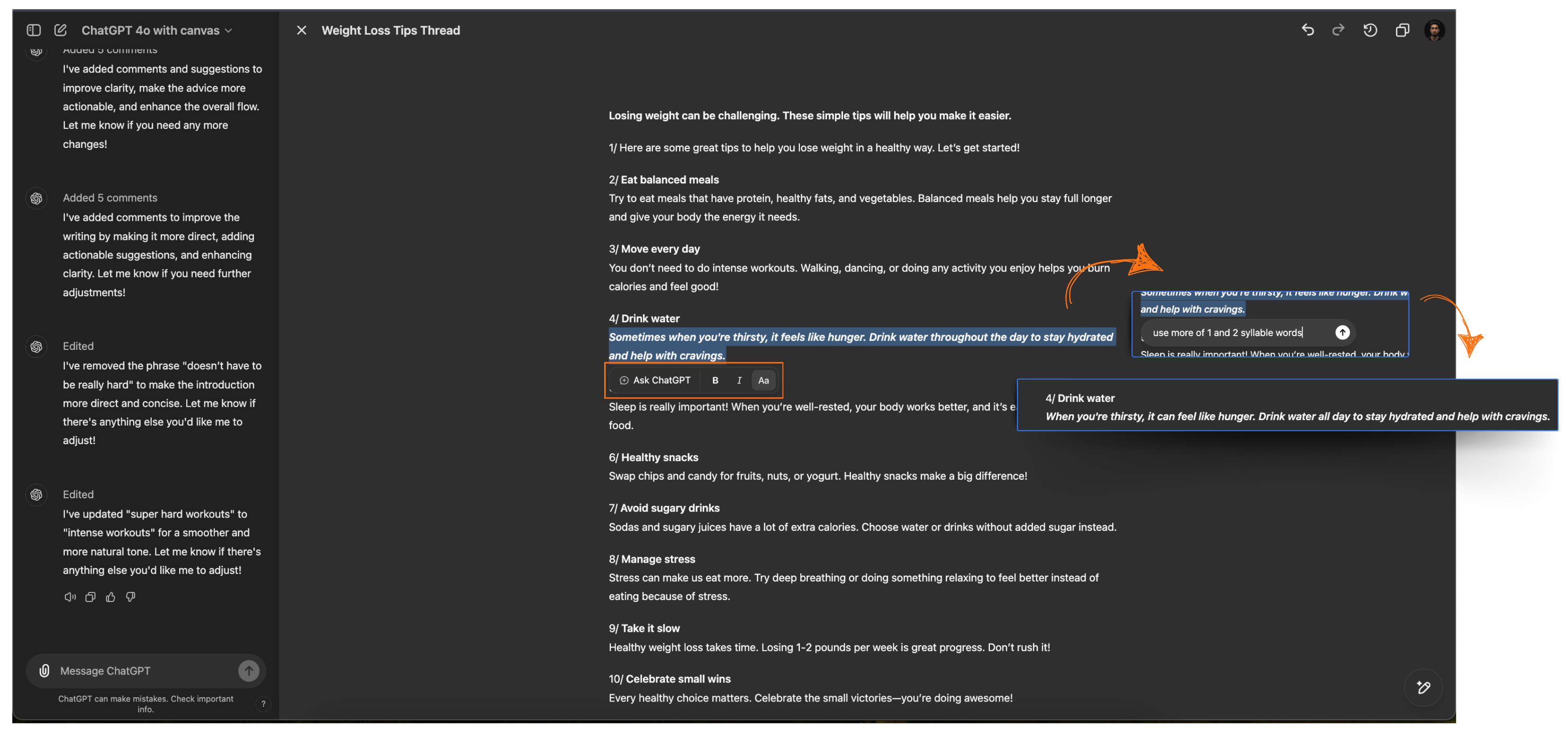Click the '3/ Move every day' heading
Screen dimensions: 1568x739
[x=654, y=248]
